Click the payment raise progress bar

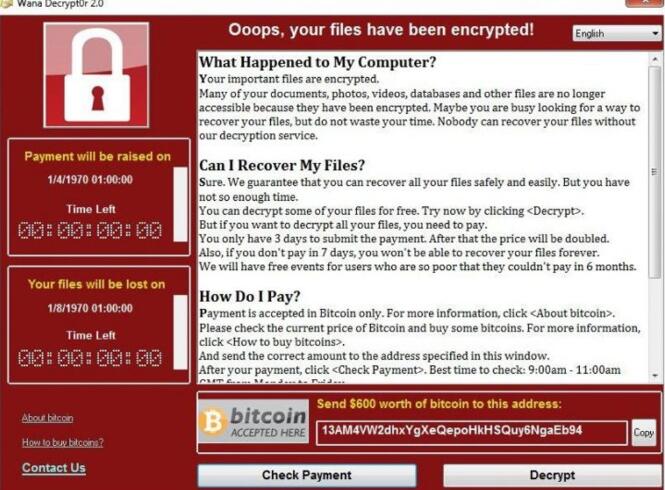point(180,204)
